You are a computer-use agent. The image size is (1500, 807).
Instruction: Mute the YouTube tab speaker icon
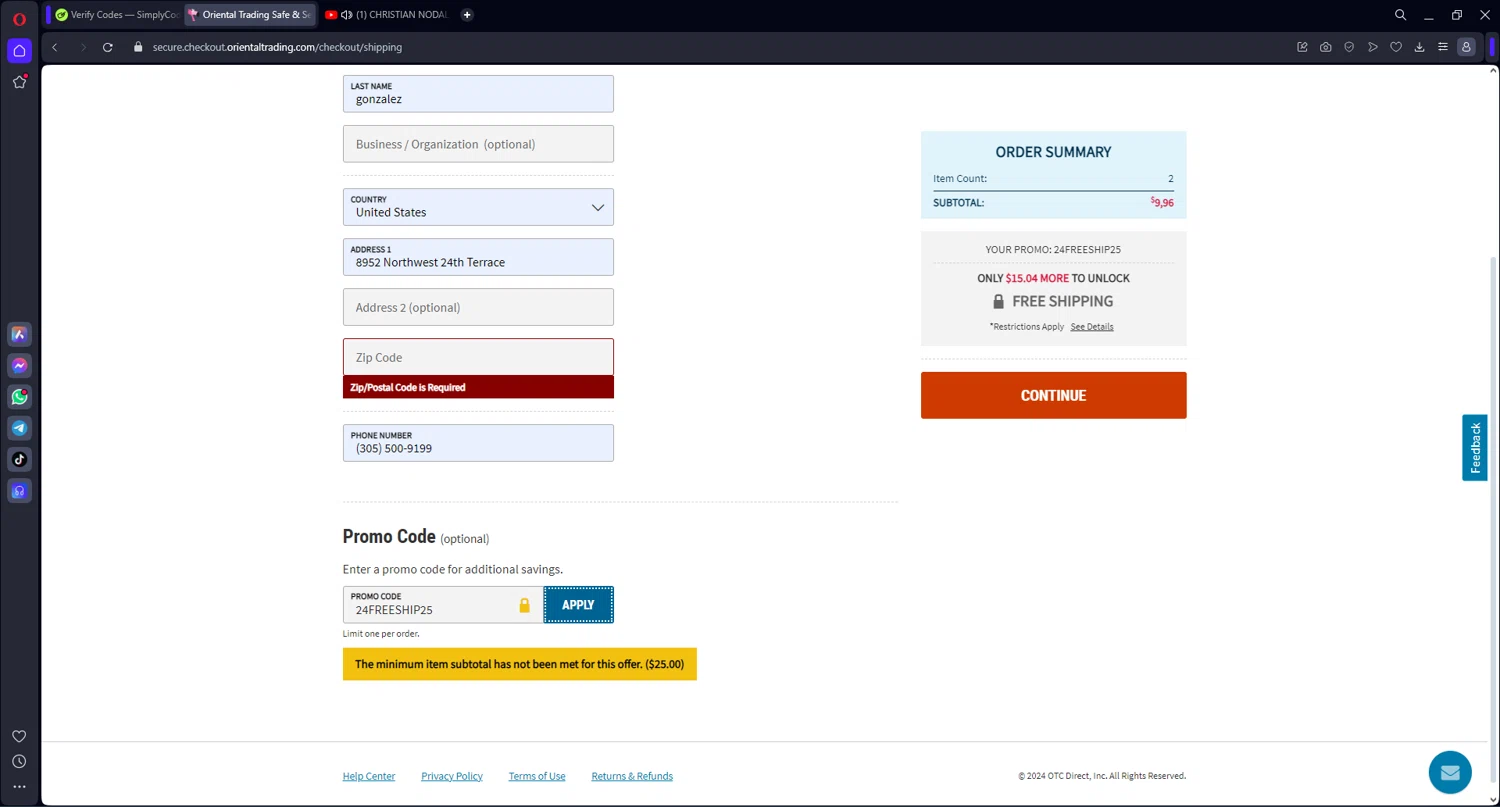point(346,15)
